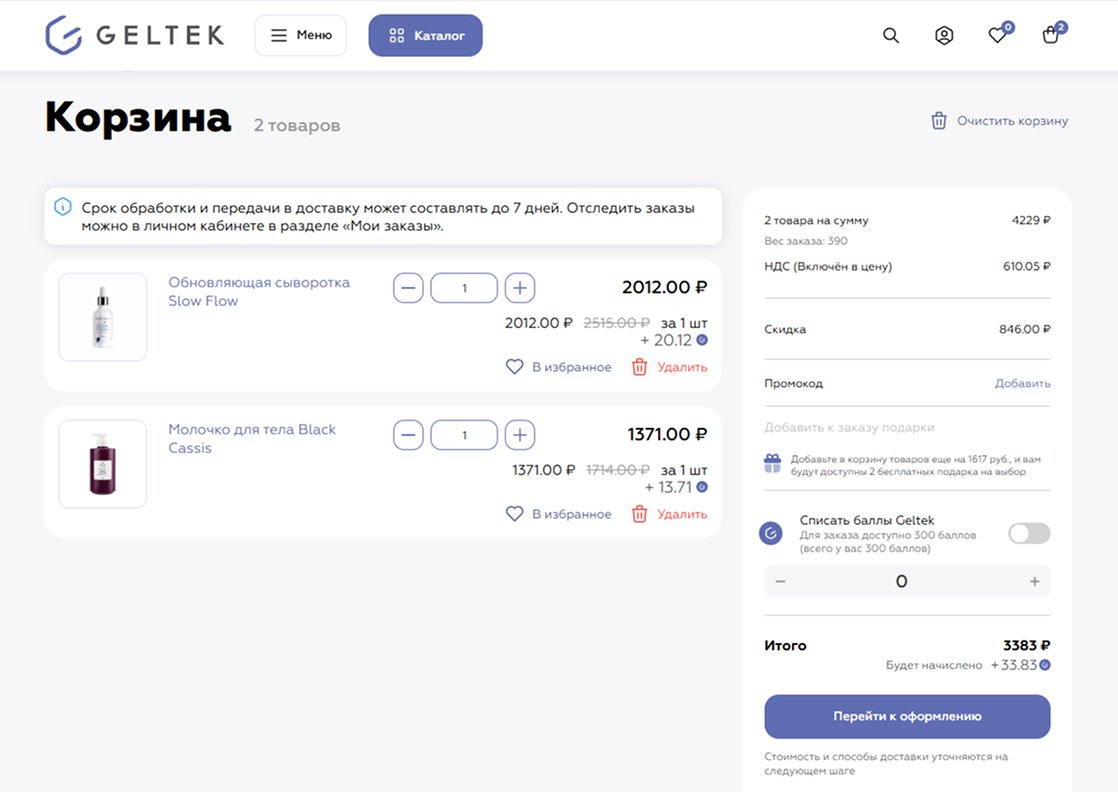Click Перейти к оформлению checkout button

click(x=907, y=717)
